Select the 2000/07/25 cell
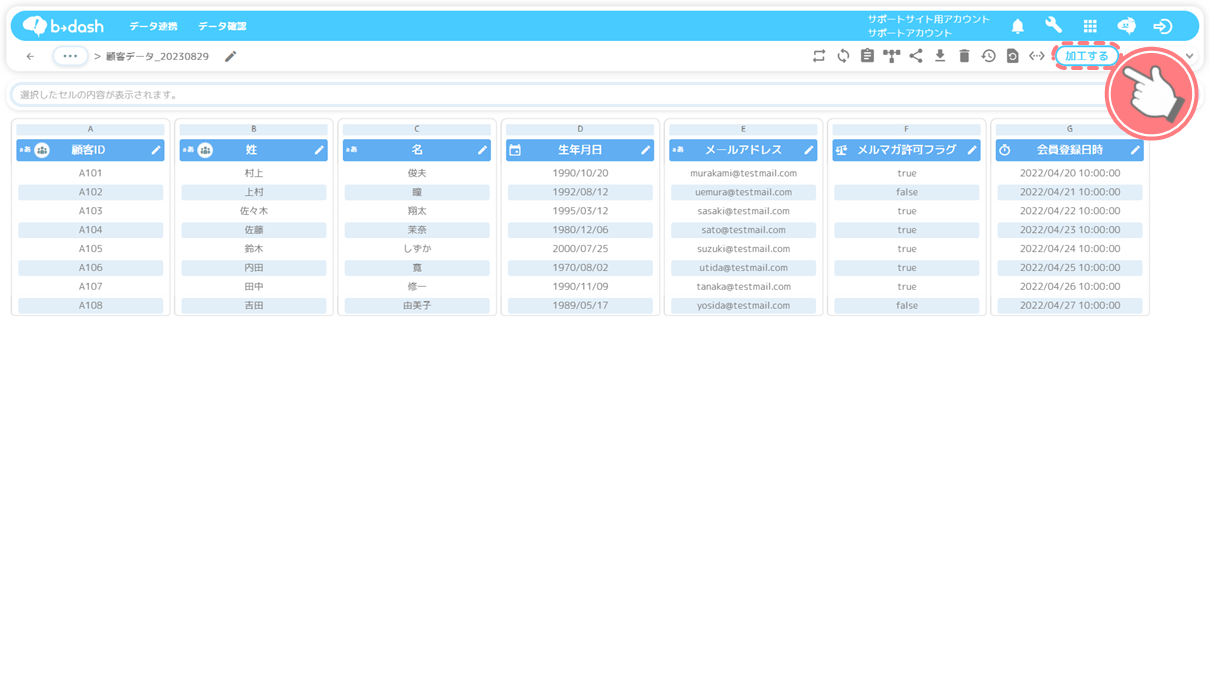This screenshot has width=1210, height=680. pos(580,249)
